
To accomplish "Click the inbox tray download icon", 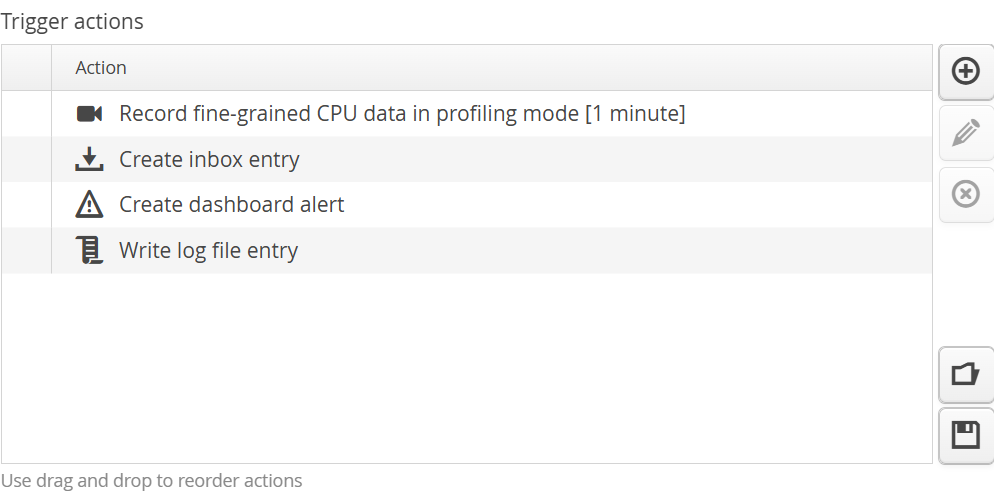I will click(90, 160).
